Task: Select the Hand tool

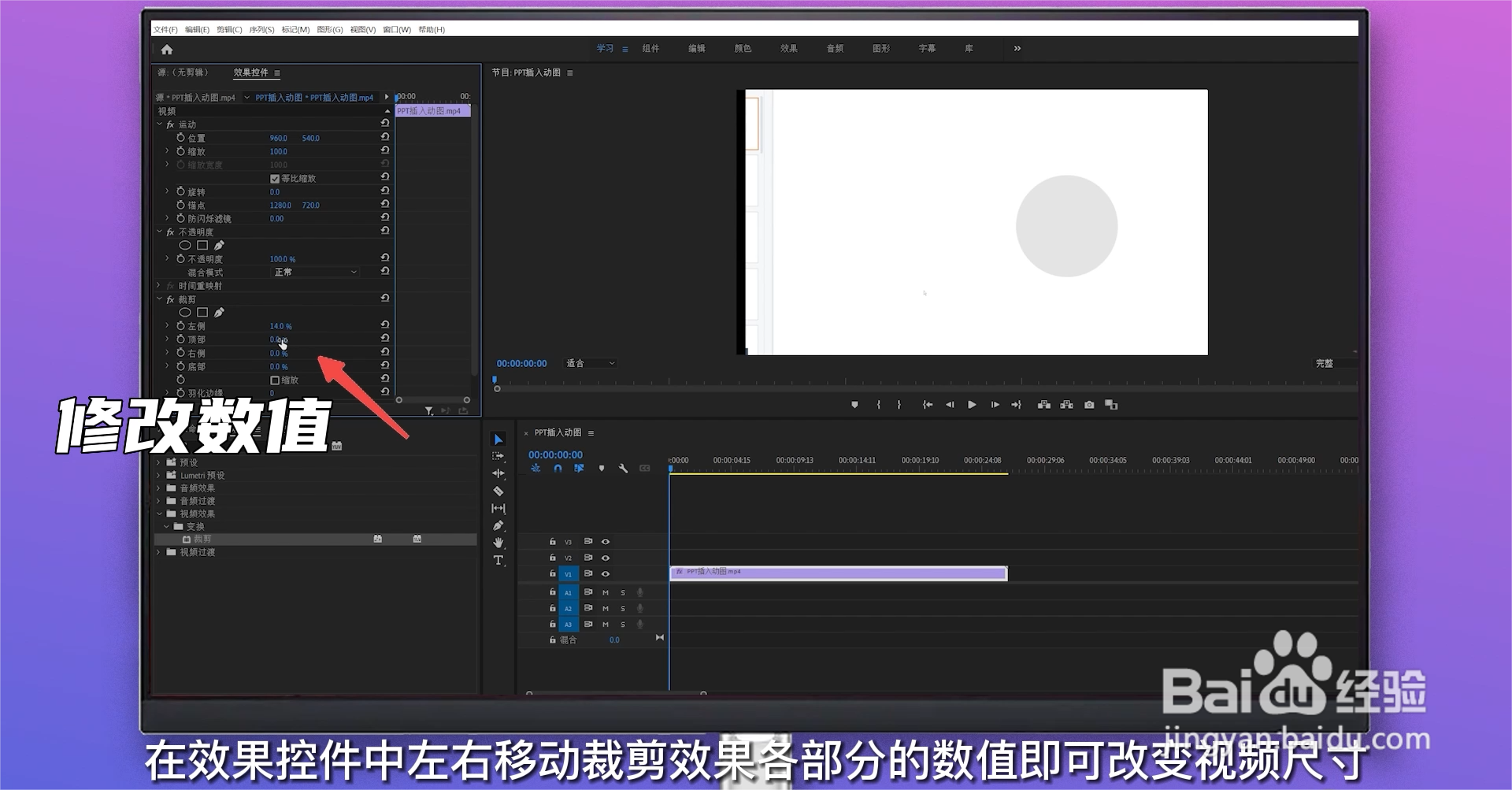Action: tap(498, 543)
